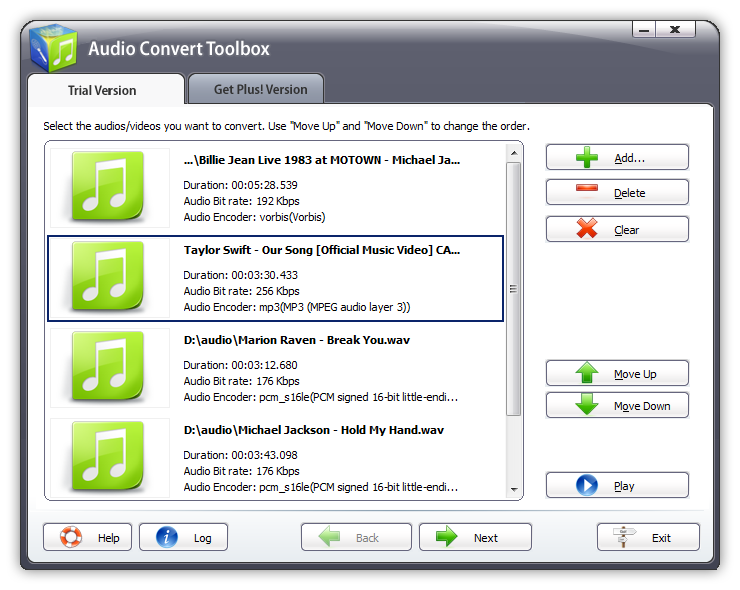Screen dimensions: 740x590
Task: Click the Audio Bit rate: 256 Kbps text
Action: (x=241, y=291)
